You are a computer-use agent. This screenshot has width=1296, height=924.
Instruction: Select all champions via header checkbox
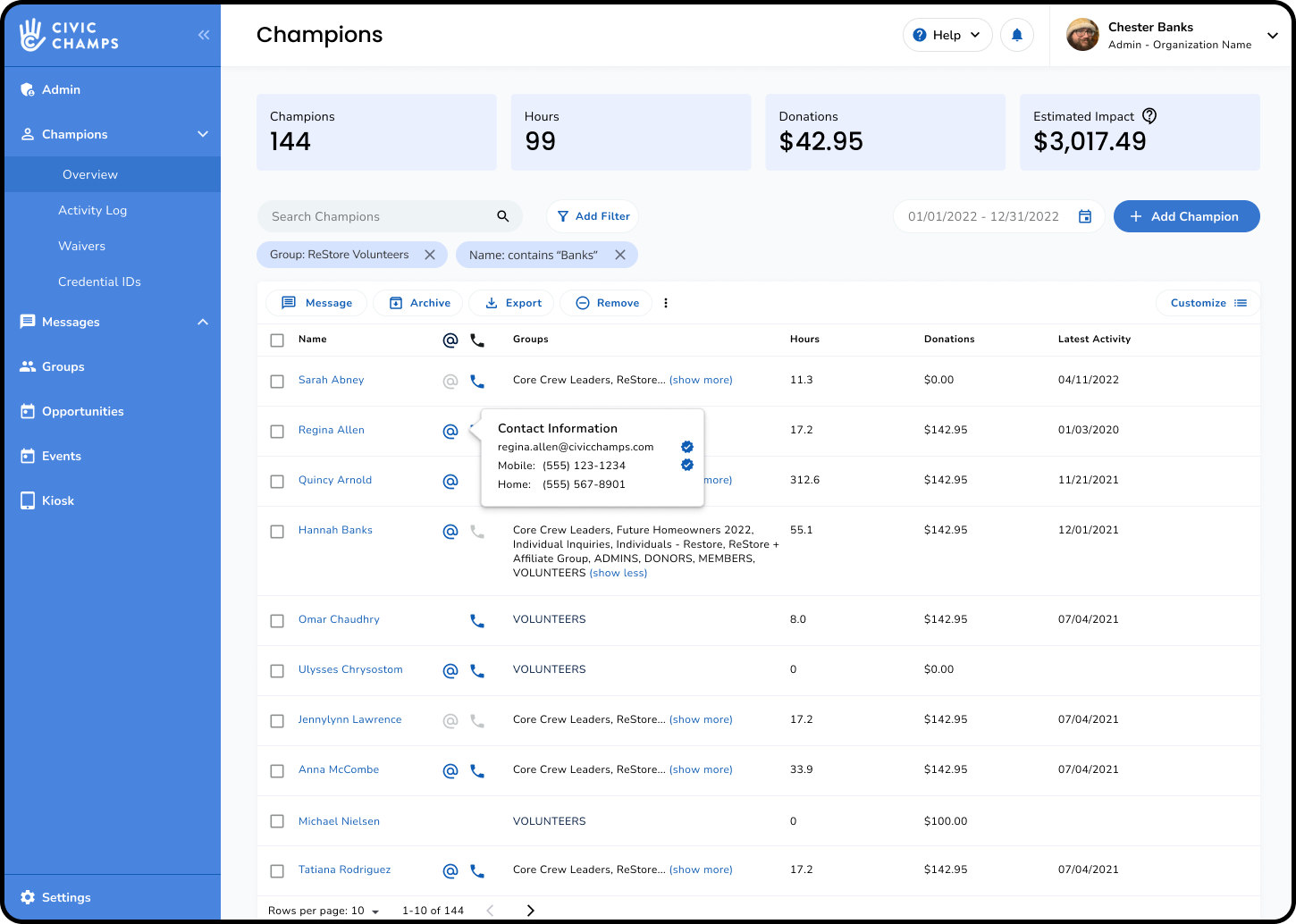(x=277, y=340)
